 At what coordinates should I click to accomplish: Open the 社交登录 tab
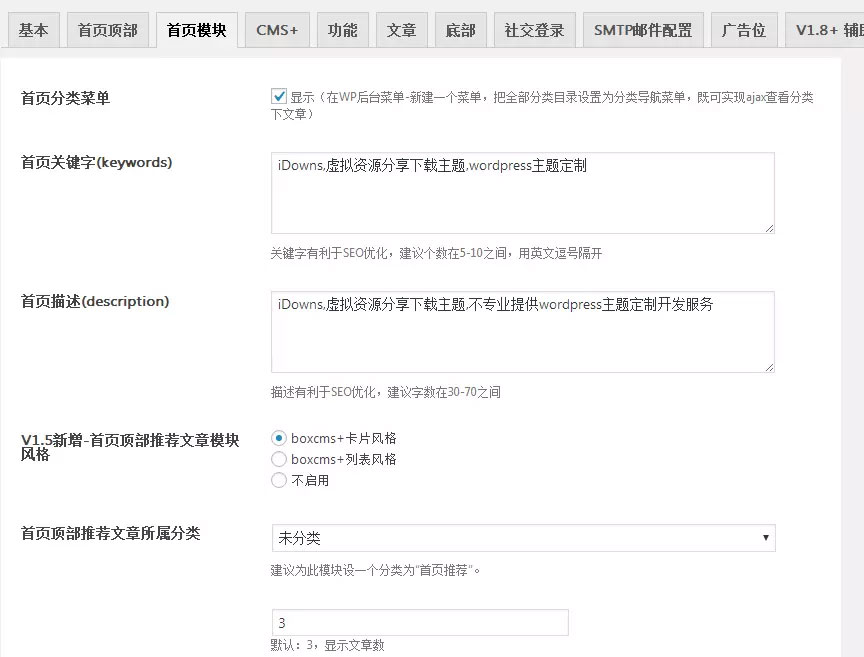click(x=534, y=31)
